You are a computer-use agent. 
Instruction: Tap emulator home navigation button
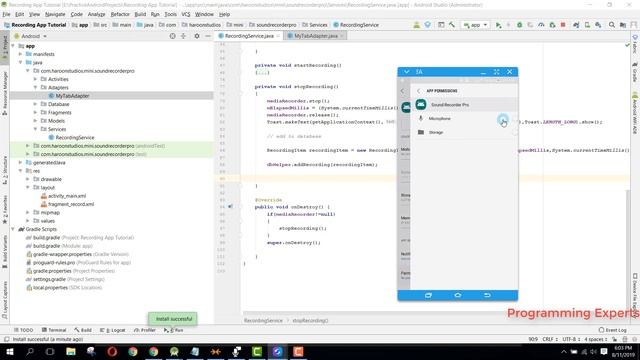[458, 295]
